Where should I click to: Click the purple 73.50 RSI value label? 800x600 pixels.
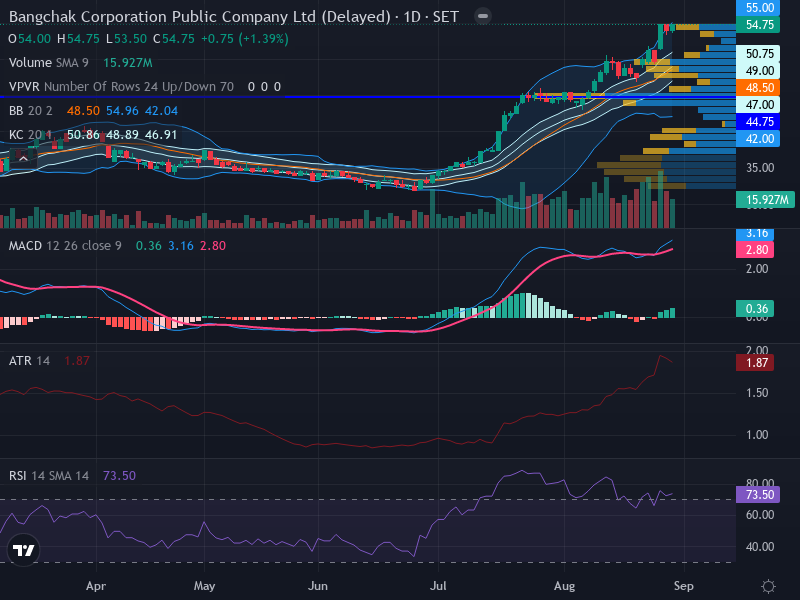(758, 494)
